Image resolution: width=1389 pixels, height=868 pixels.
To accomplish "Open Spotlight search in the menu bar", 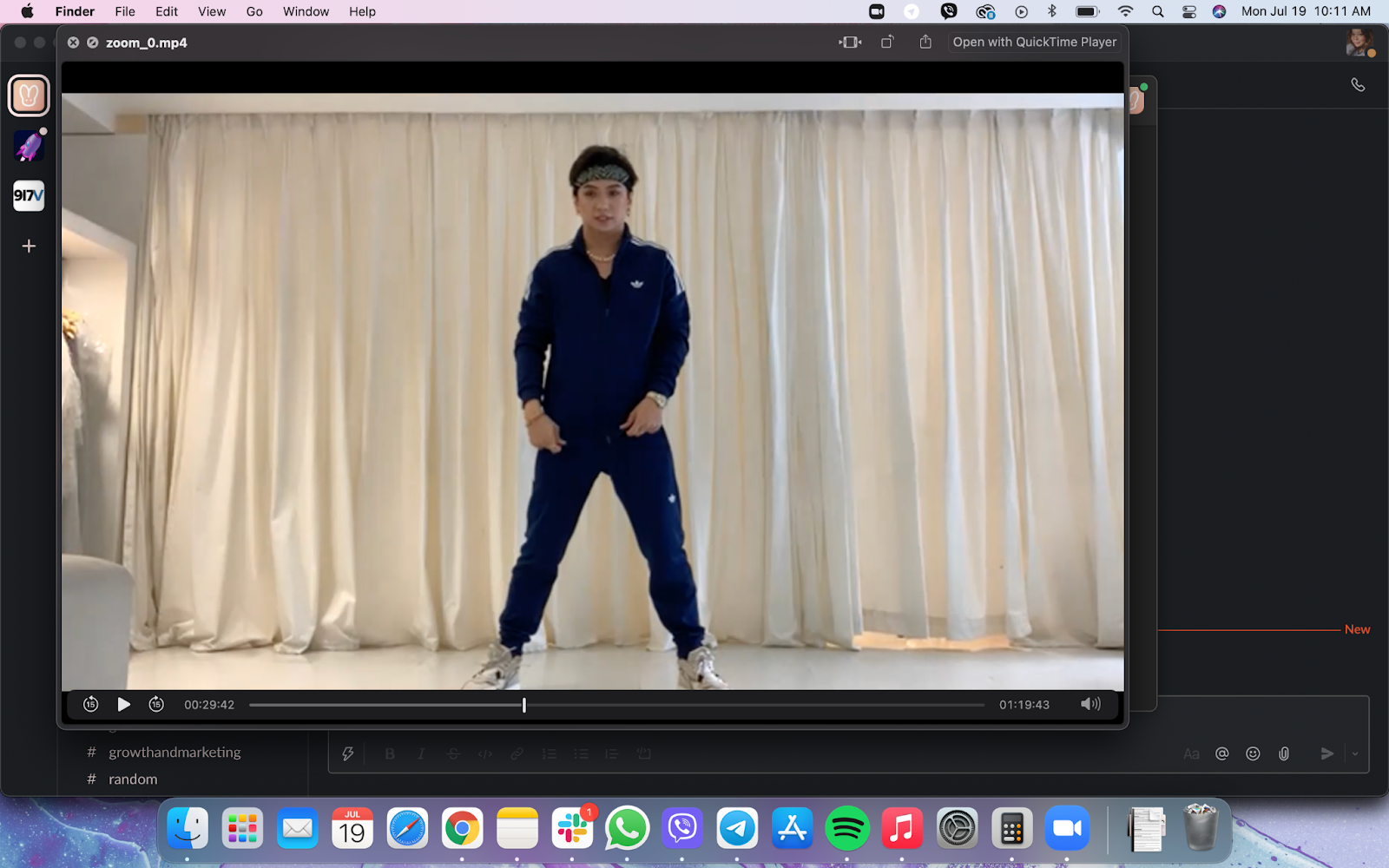I will [1157, 11].
